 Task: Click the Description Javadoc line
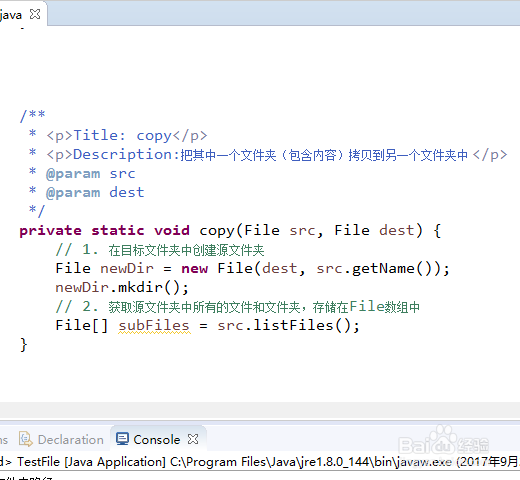click(268, 155)
